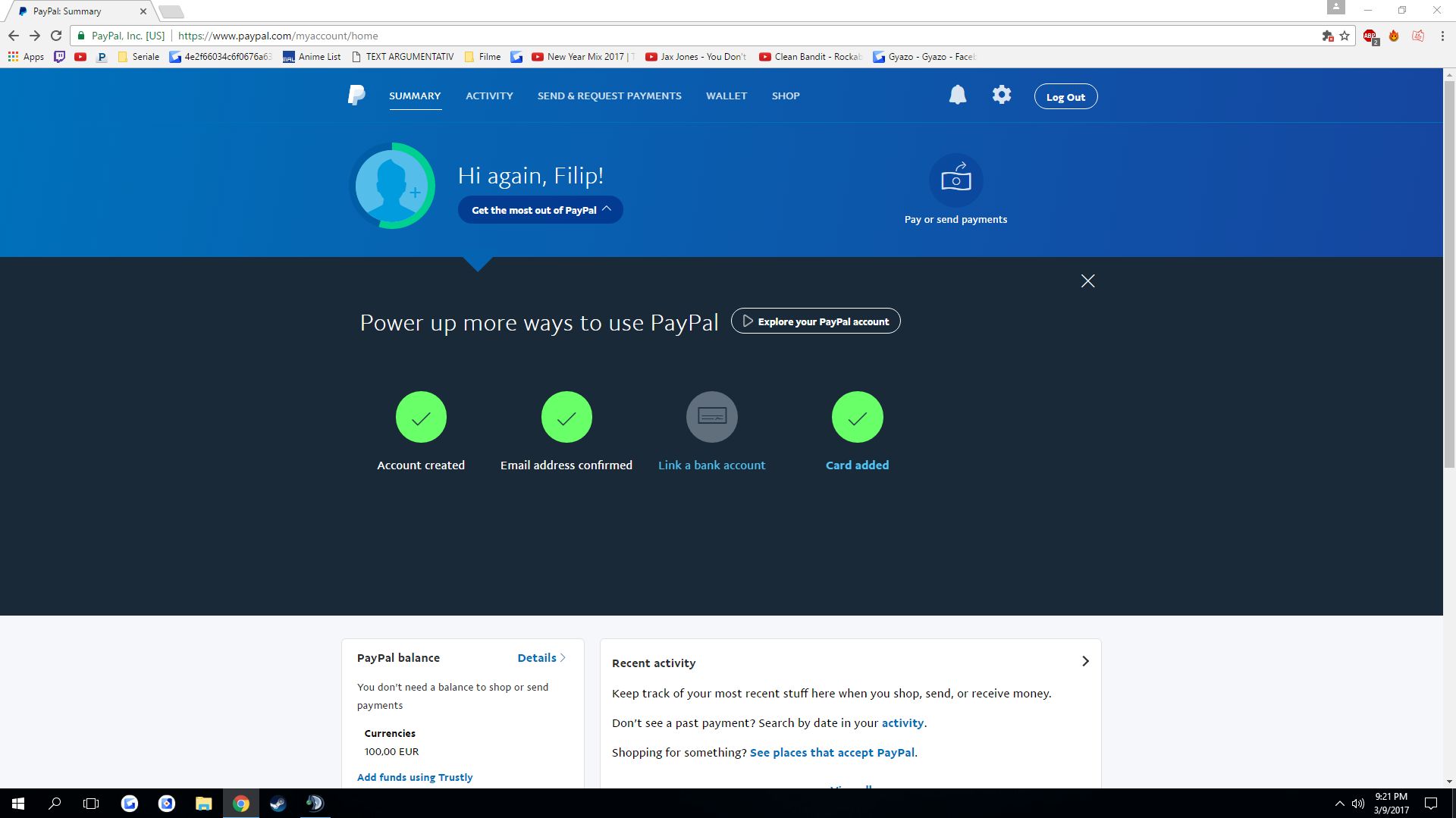Go forward in browser history
Screen dimensions: 1456x818
[35, 36]
